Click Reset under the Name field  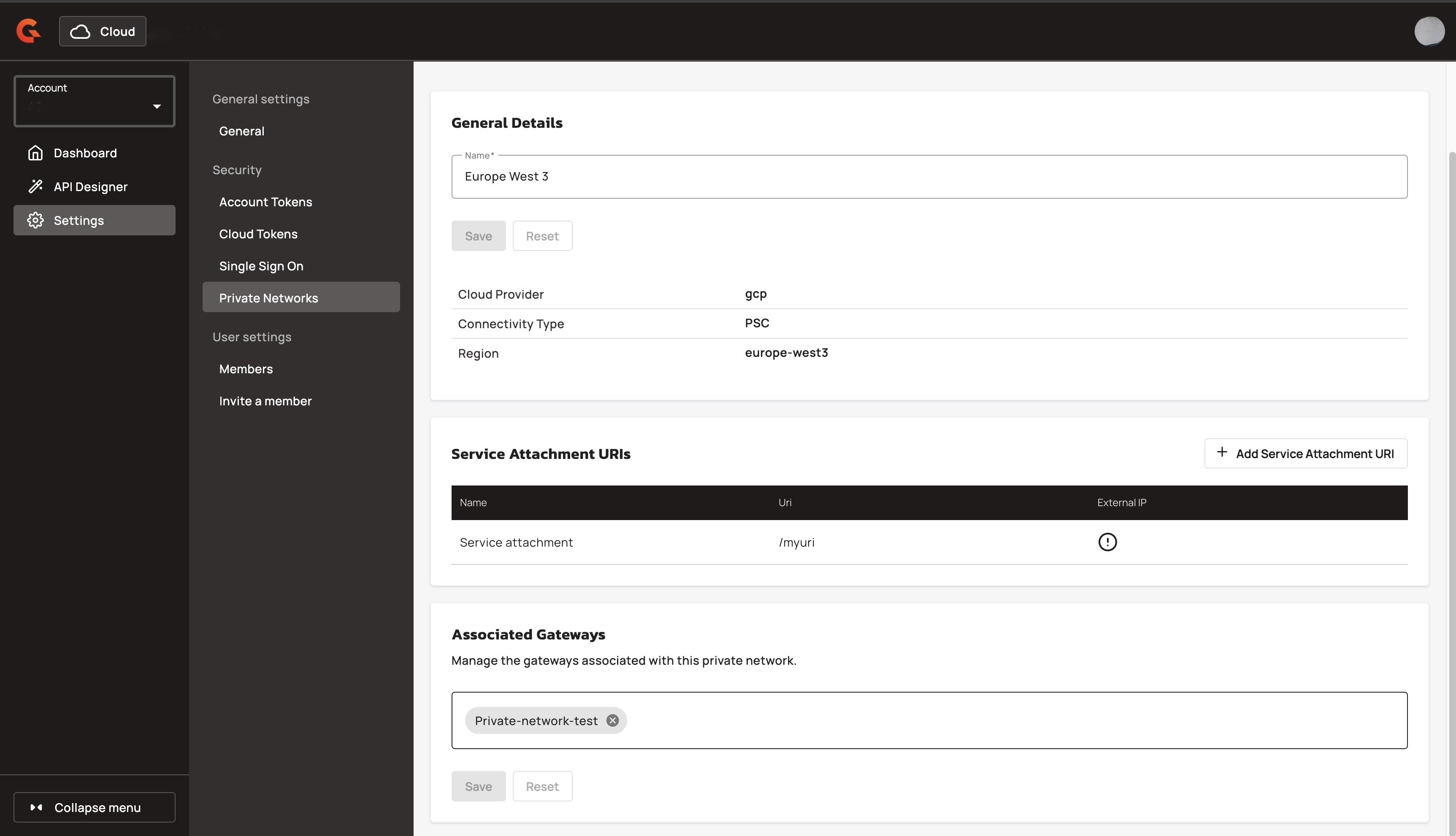(x=541, y=236)
